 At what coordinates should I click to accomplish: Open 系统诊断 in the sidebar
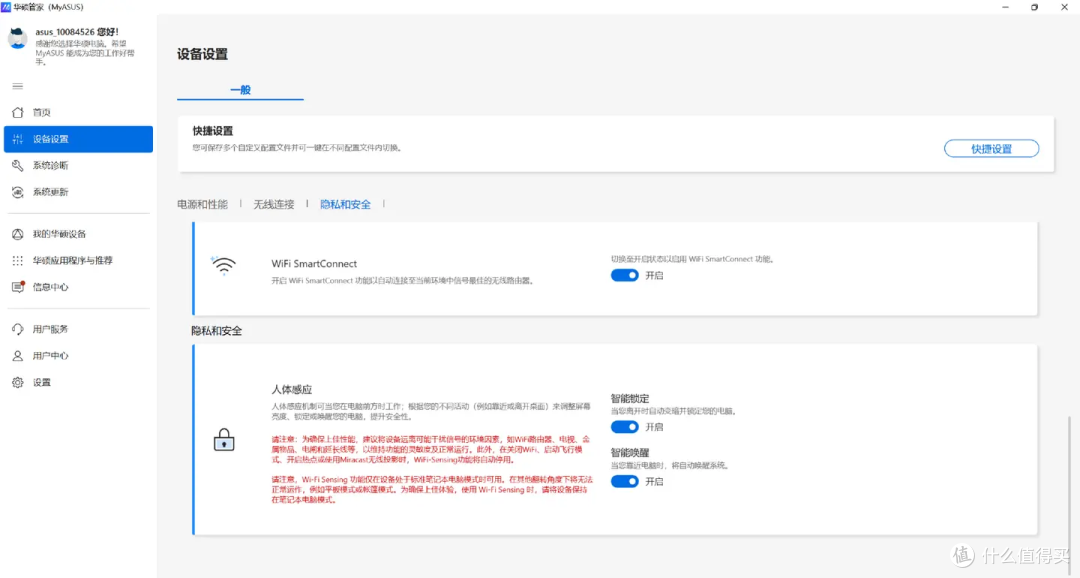coord(79,165)
